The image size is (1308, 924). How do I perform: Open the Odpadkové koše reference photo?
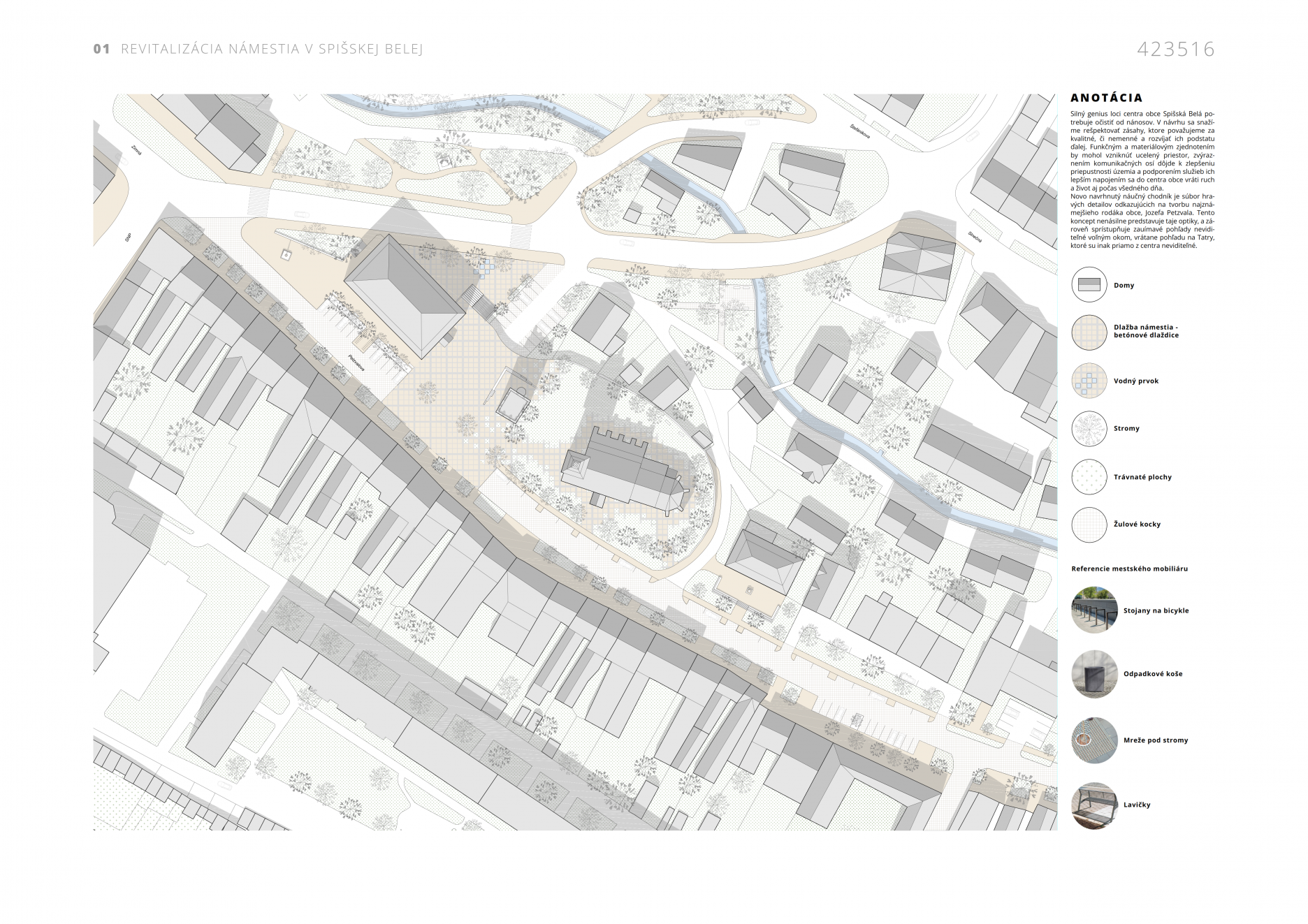tap(1094, 674)
